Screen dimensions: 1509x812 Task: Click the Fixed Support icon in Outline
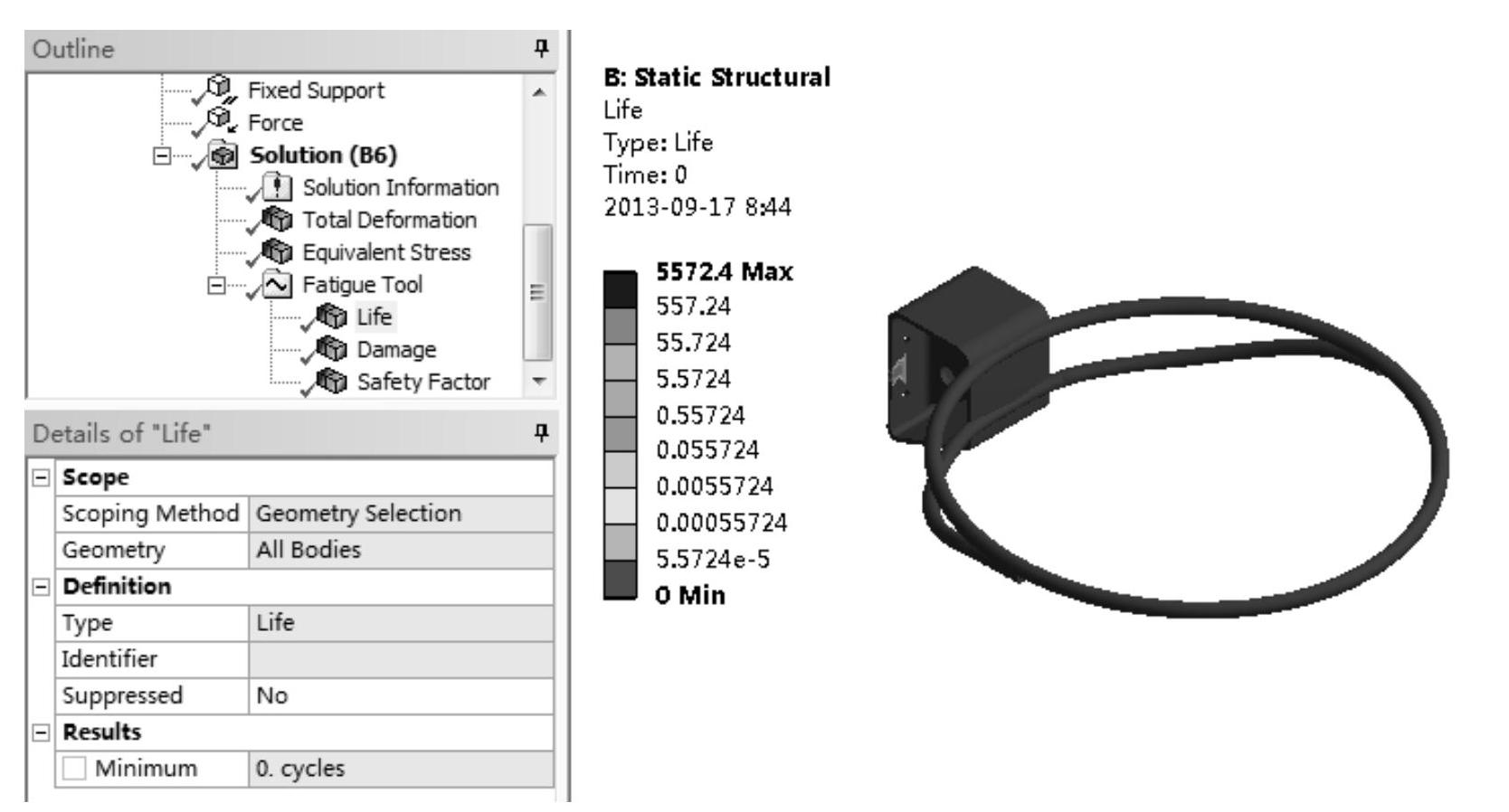coord(219,89)
